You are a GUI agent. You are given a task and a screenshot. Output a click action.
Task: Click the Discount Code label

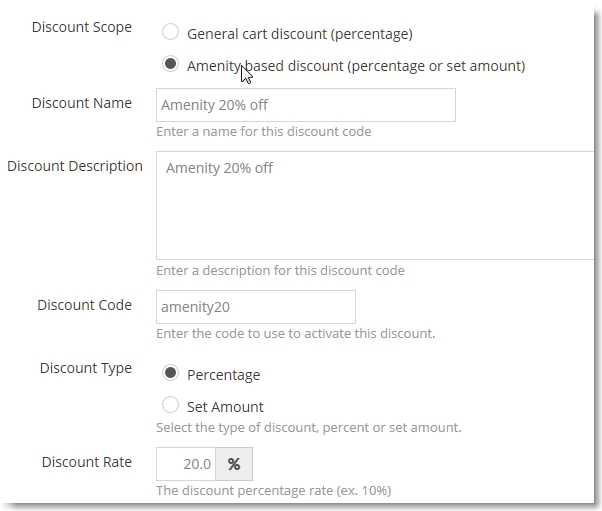click(84, 305)
